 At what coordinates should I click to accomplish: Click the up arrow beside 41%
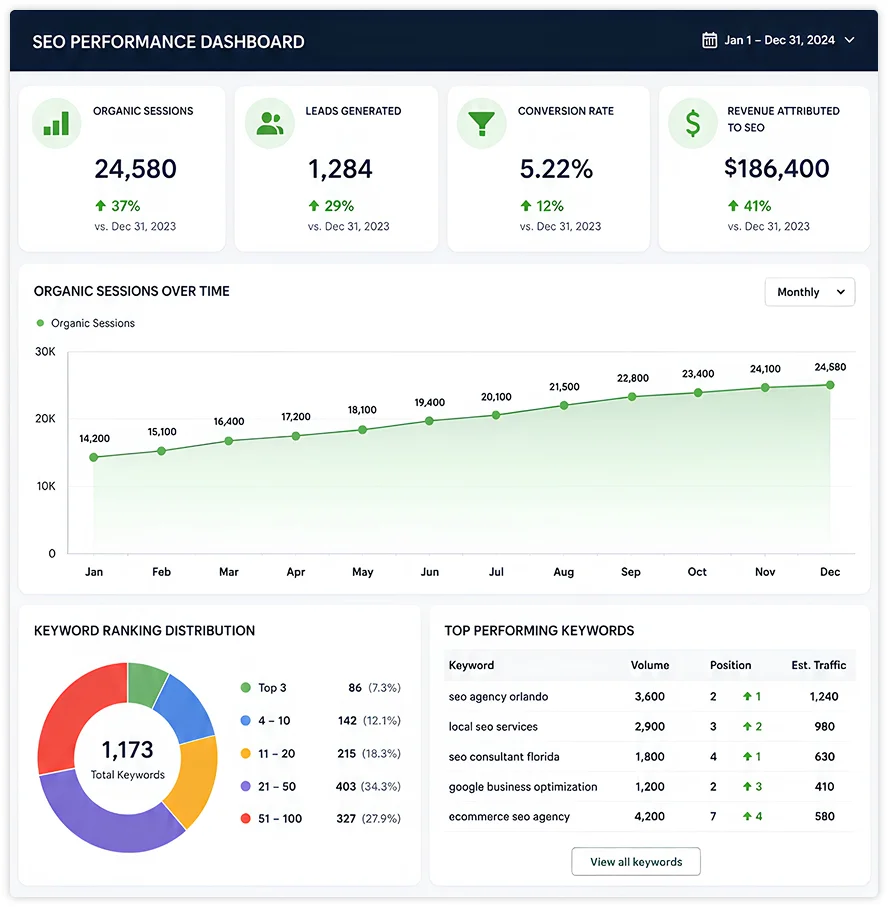coord(733,205)
